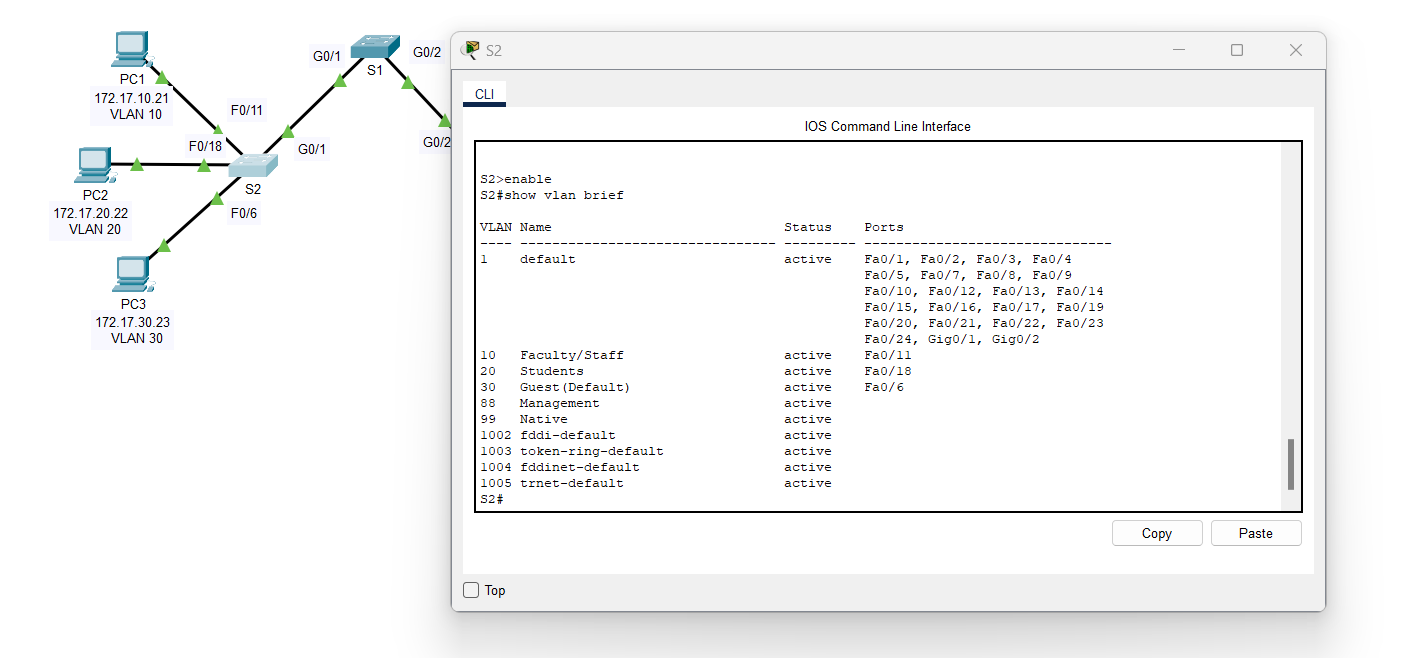The image size is (1401, 658).
Task: Click the green link indicator near F0/11
Action: click(x=217, y=129)
